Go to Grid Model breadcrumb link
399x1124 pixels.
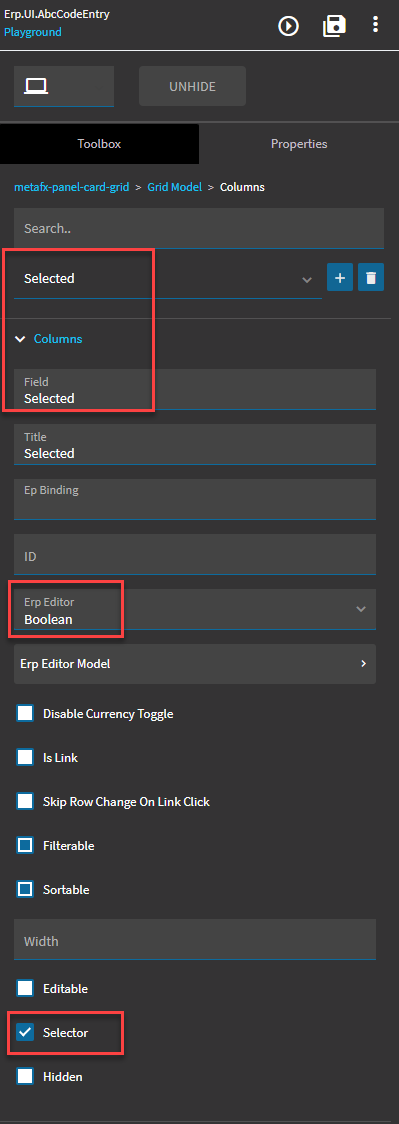175,187
